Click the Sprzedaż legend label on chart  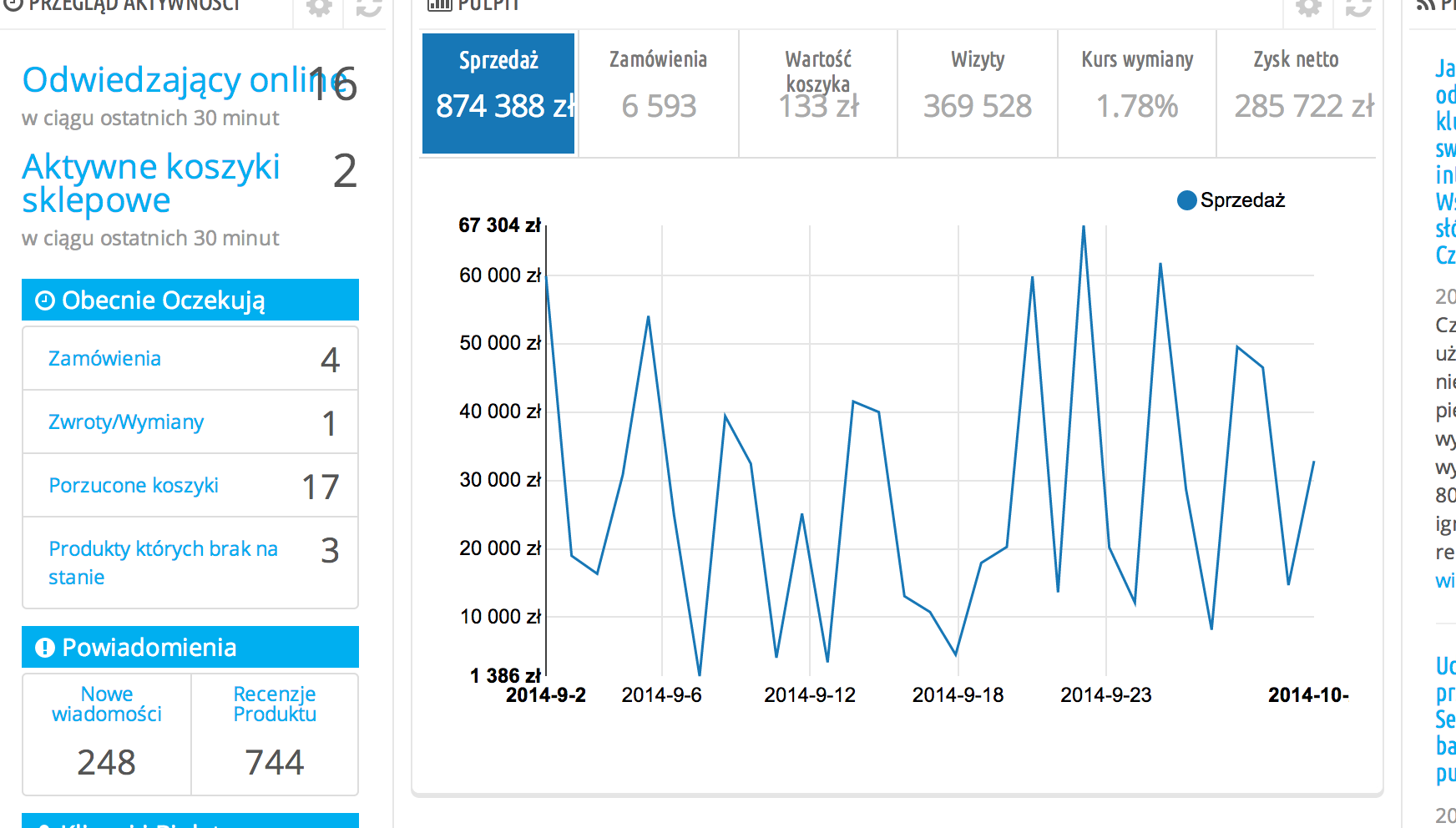pyautogui.click(x=1242, y=200)
